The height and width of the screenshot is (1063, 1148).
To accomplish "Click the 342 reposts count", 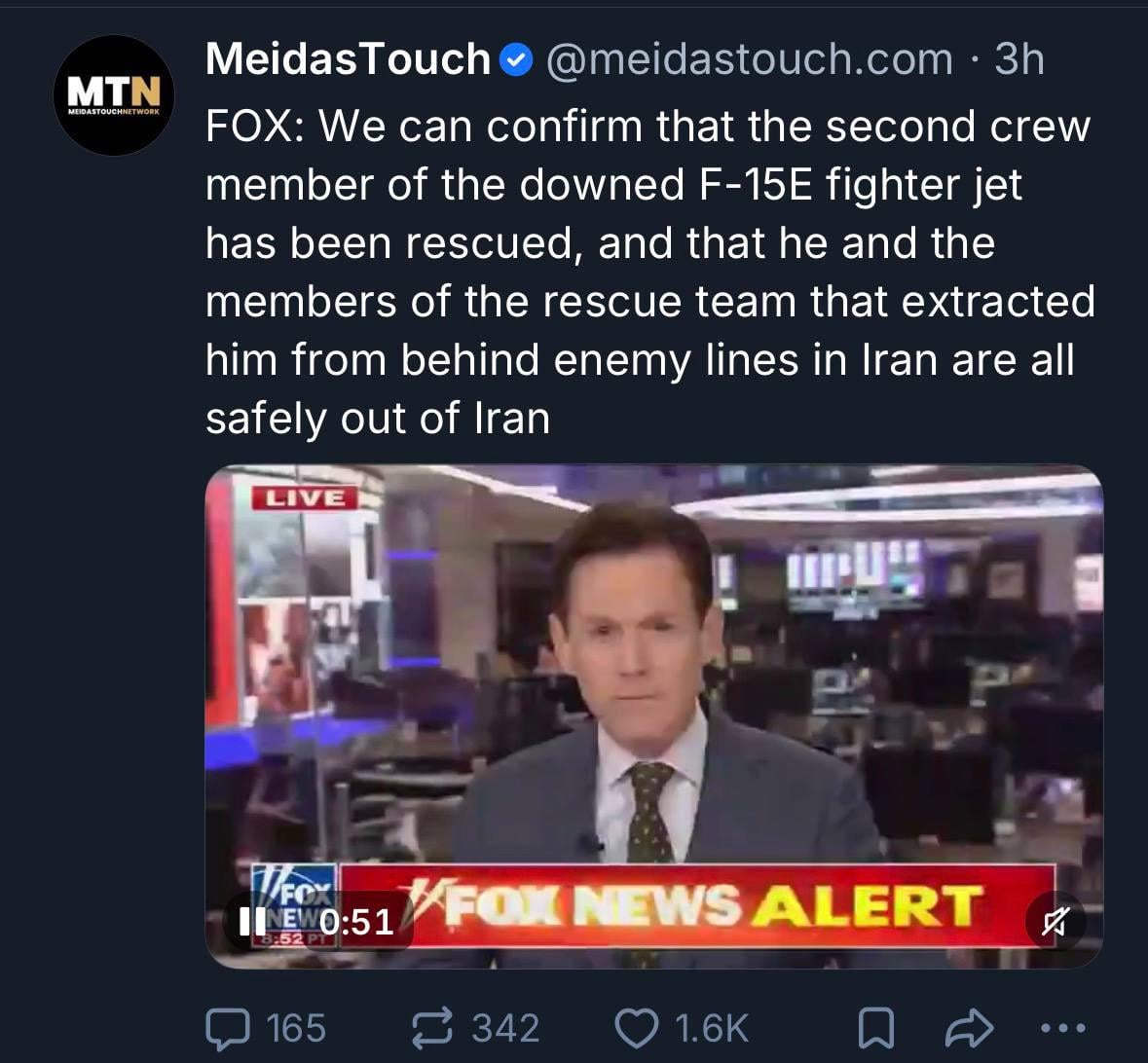I will point(505,1029).
